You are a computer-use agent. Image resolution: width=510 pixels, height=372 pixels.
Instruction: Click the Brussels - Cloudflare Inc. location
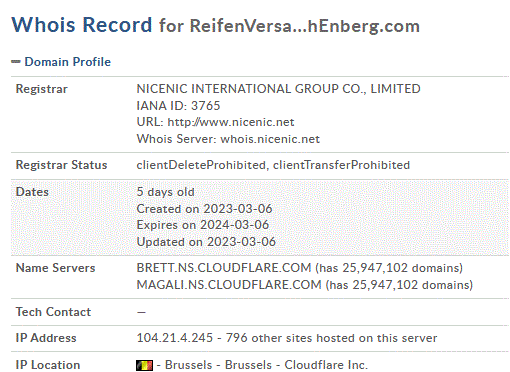tap(266, 365)
